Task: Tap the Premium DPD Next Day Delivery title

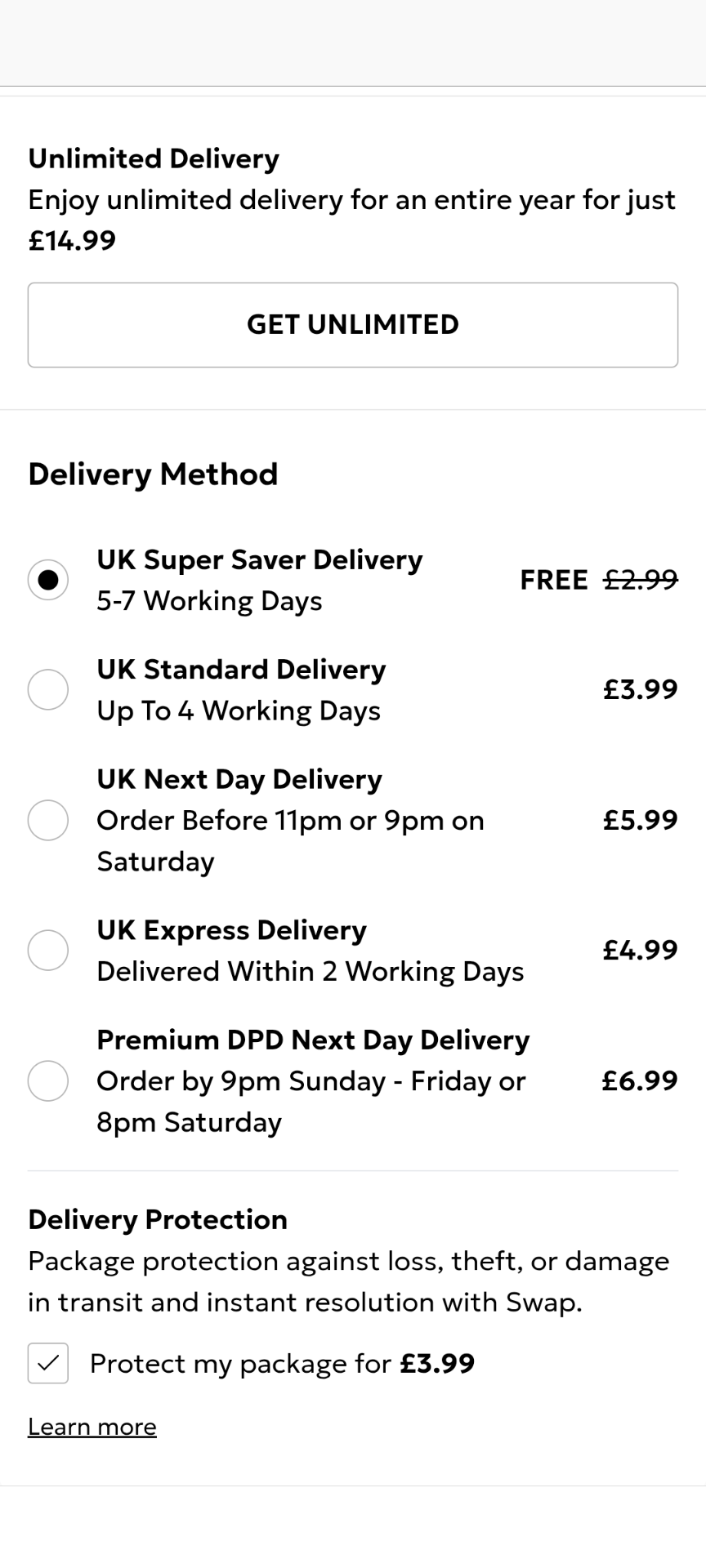Action: tap(313, 1040)
